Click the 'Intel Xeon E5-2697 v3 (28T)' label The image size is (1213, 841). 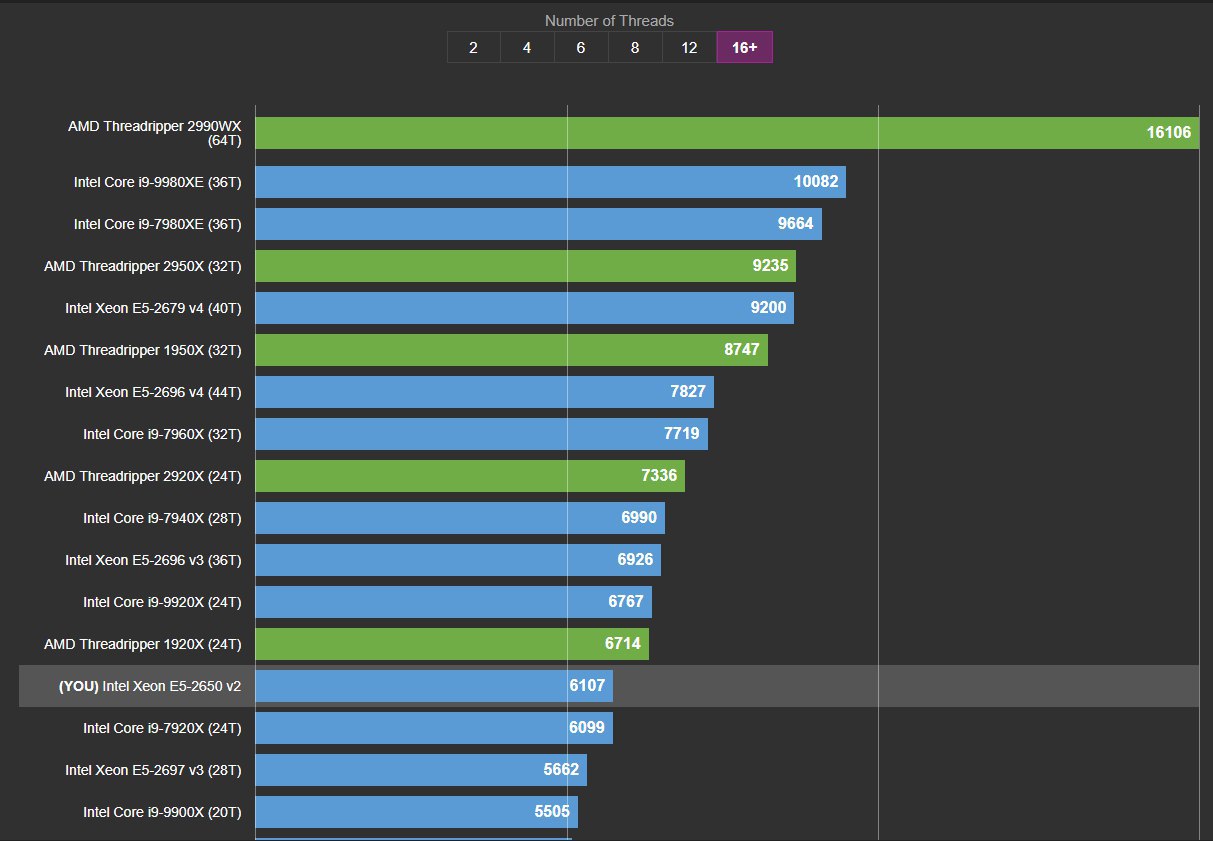(x=154, y=770)
